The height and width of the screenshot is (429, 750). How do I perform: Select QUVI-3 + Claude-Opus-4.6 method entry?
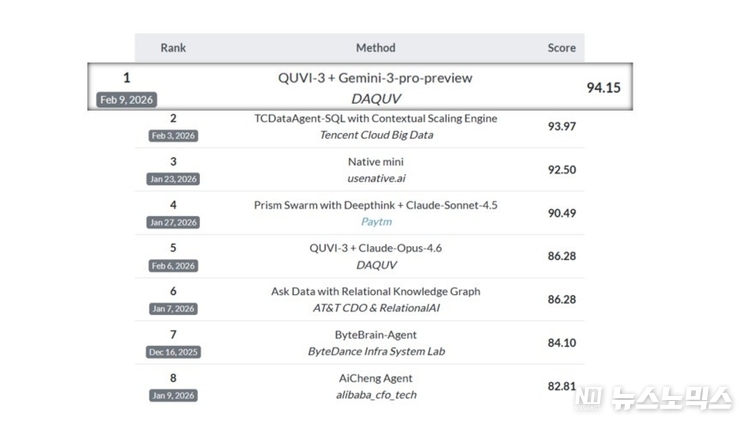coord(375,248)
